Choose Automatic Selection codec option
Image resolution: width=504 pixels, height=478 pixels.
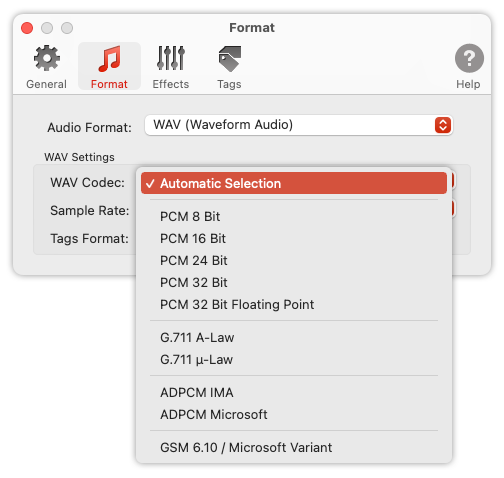[x=294, y=183]
